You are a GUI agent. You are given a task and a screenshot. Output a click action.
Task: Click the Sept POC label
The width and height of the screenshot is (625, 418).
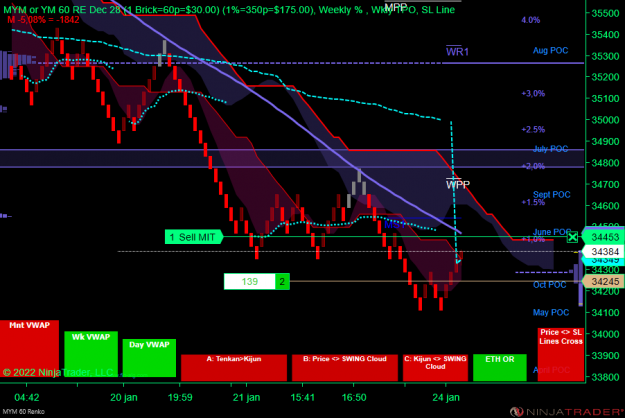click(552, 194)
